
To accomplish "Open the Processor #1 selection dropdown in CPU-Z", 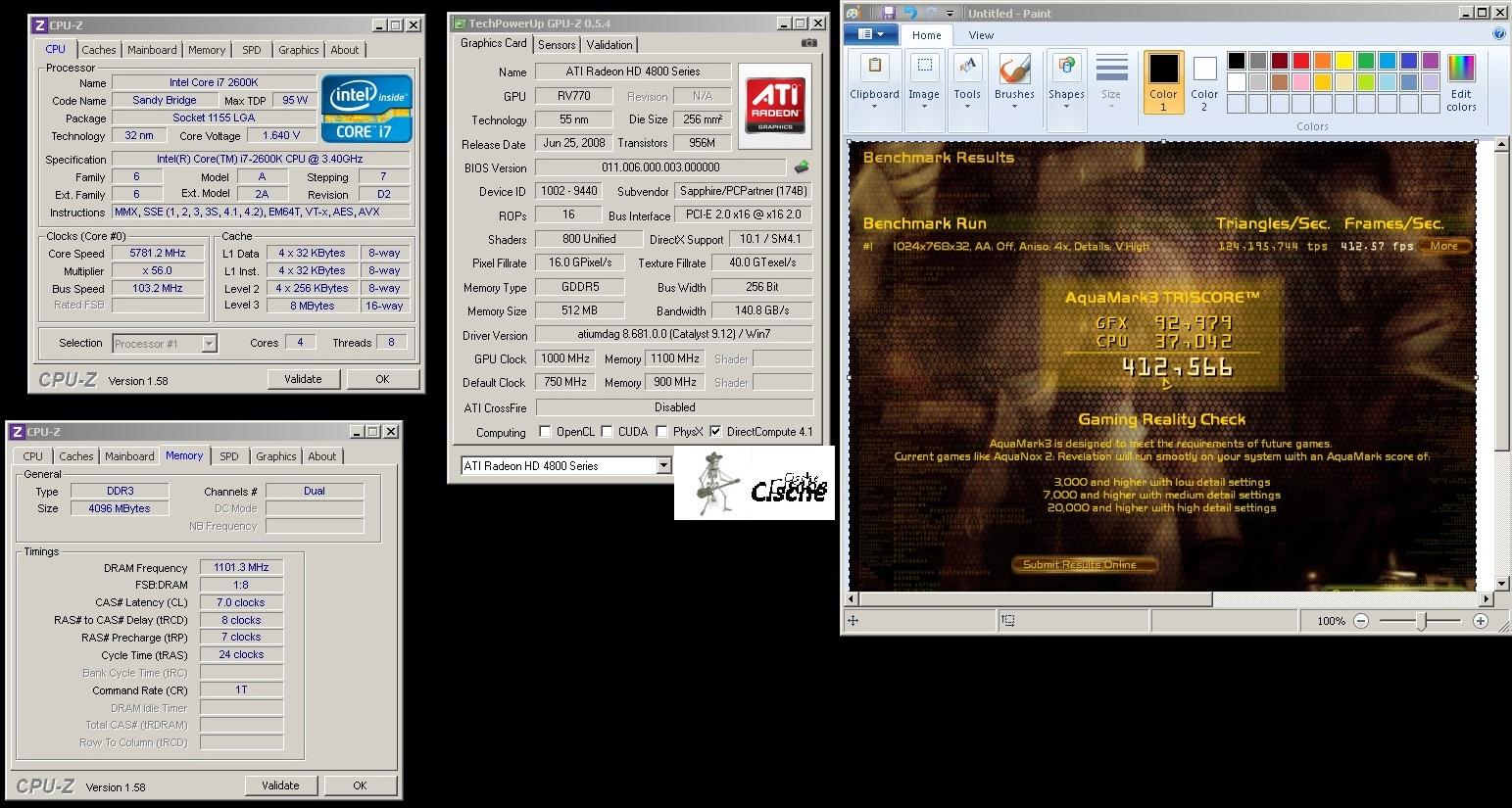I will pos(209,344).
